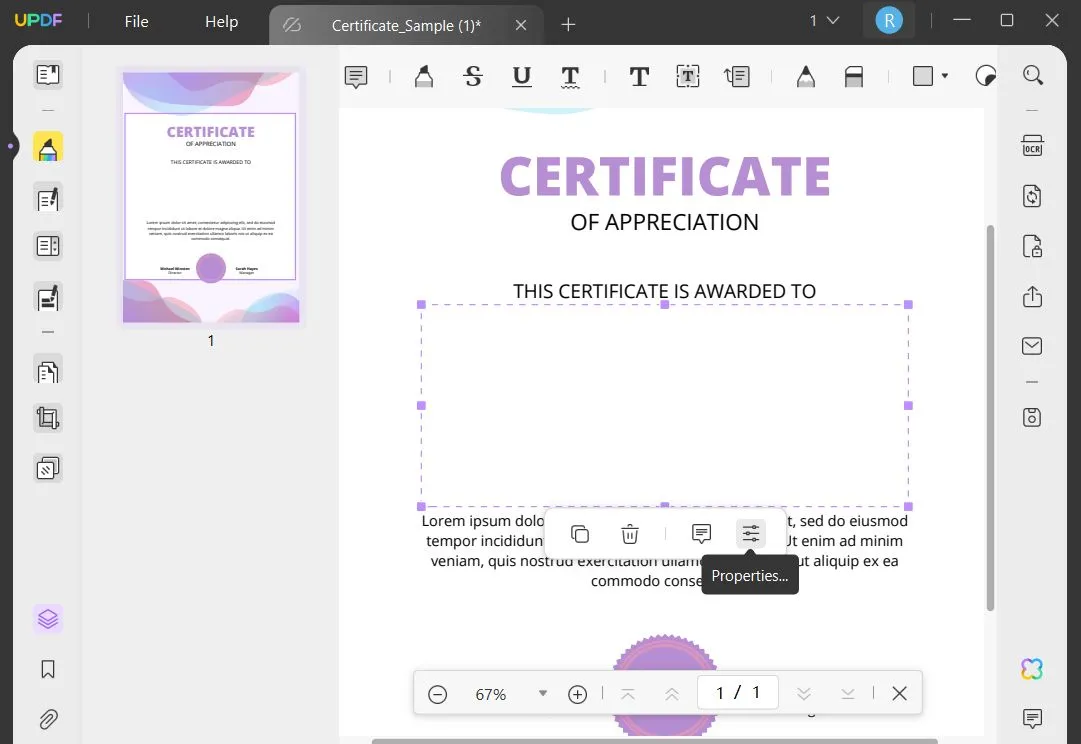
Task: Select the highlighter annotation tool
Action: [423, 76]
